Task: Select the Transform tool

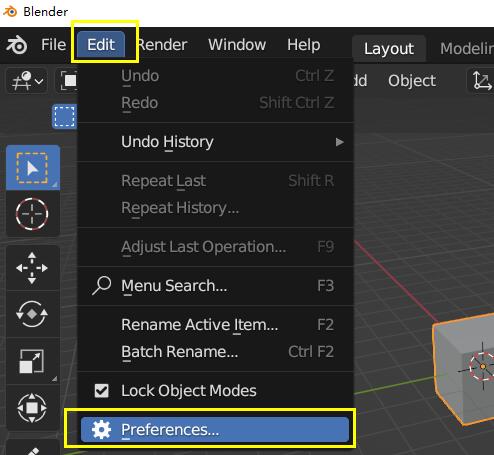Action: 32,407
